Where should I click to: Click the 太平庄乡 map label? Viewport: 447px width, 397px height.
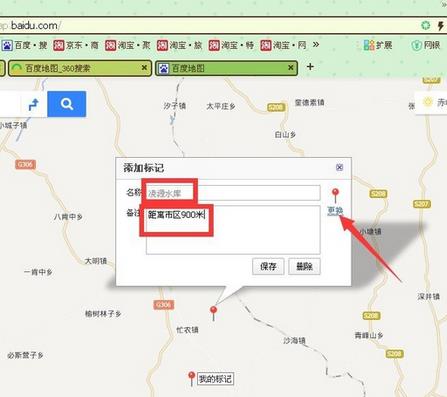pos(221,106)
